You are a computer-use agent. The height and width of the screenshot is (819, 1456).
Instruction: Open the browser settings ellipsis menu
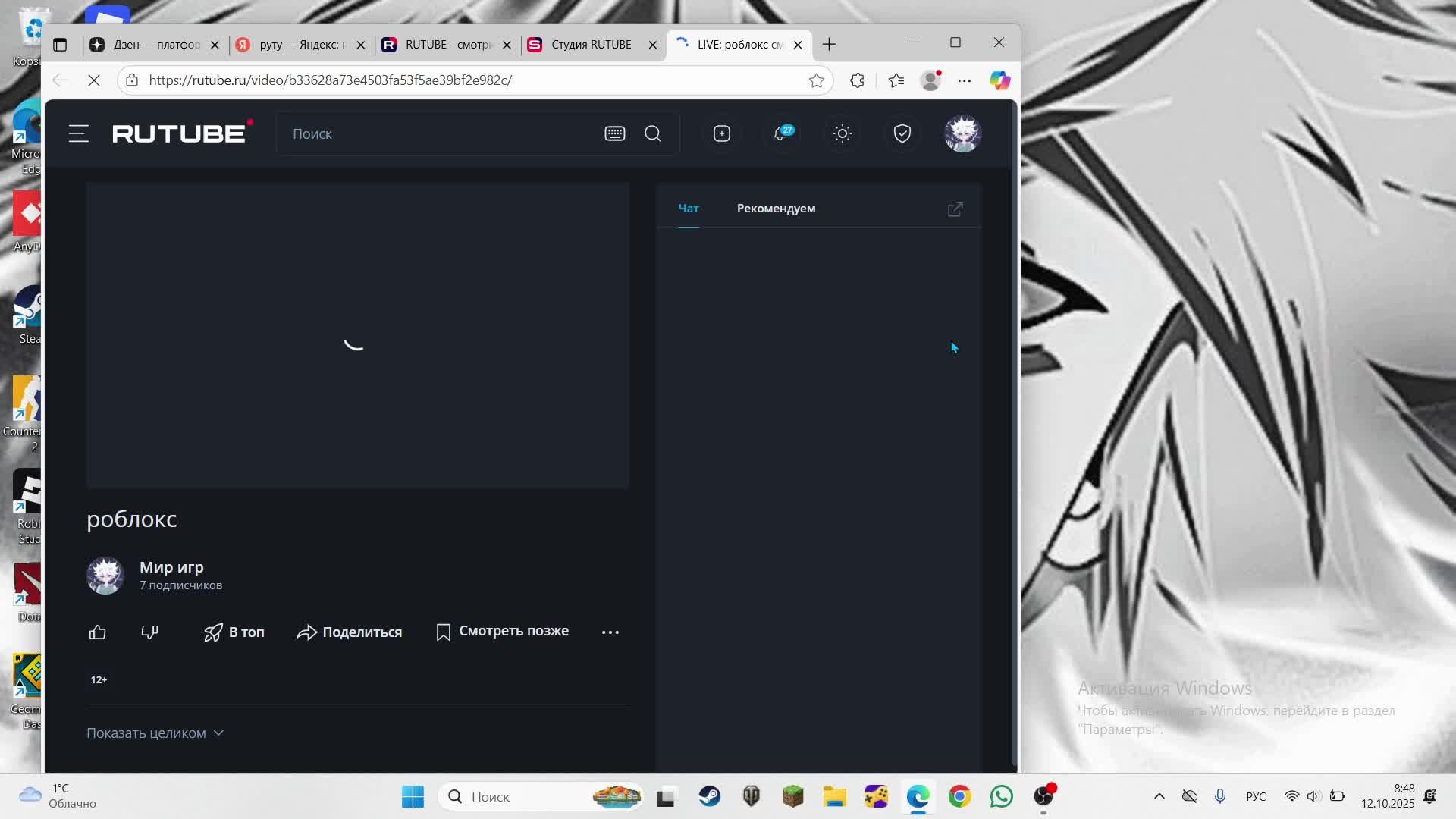(964, 80)
